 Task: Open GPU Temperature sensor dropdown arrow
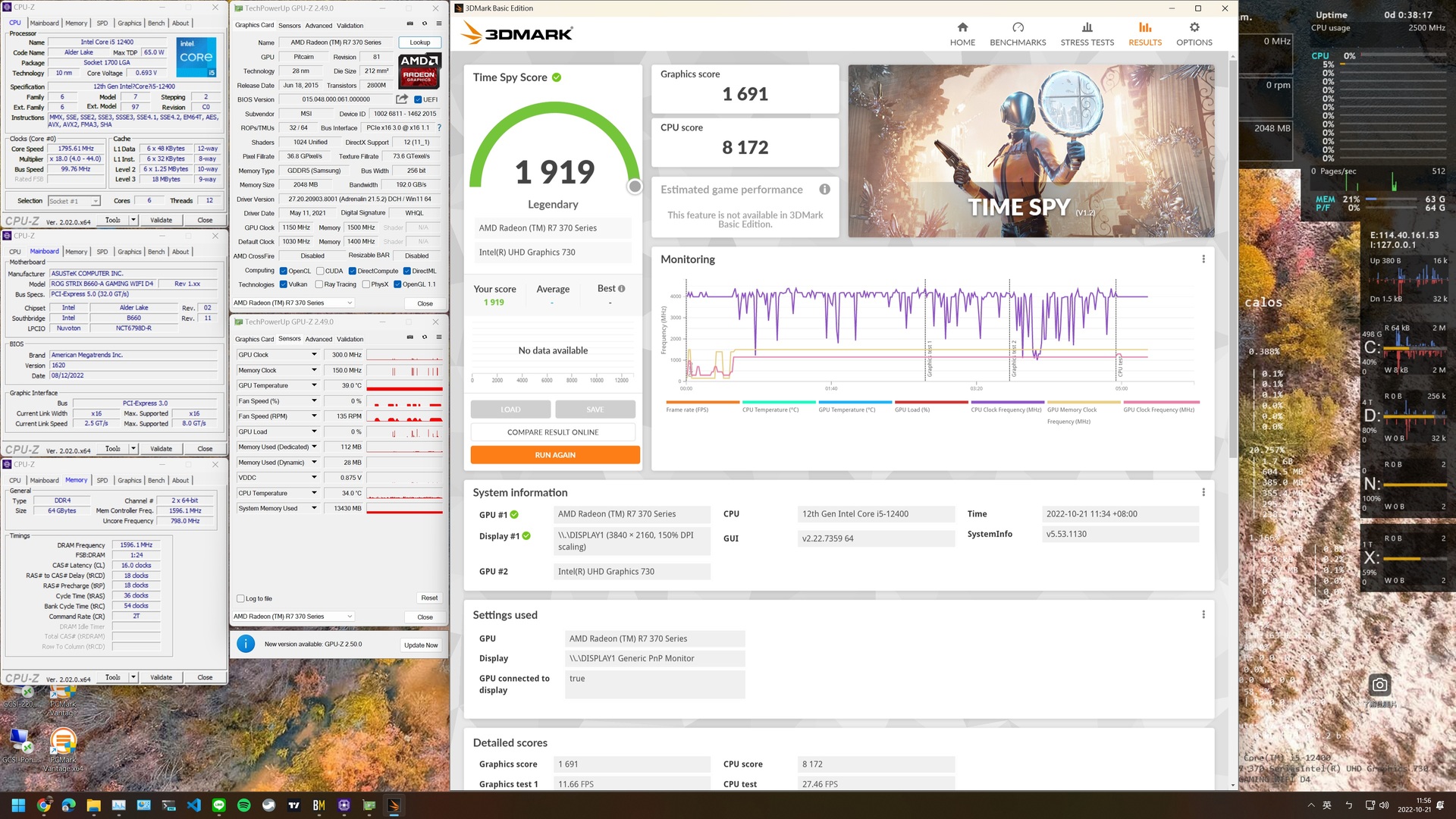pos(314,385)
